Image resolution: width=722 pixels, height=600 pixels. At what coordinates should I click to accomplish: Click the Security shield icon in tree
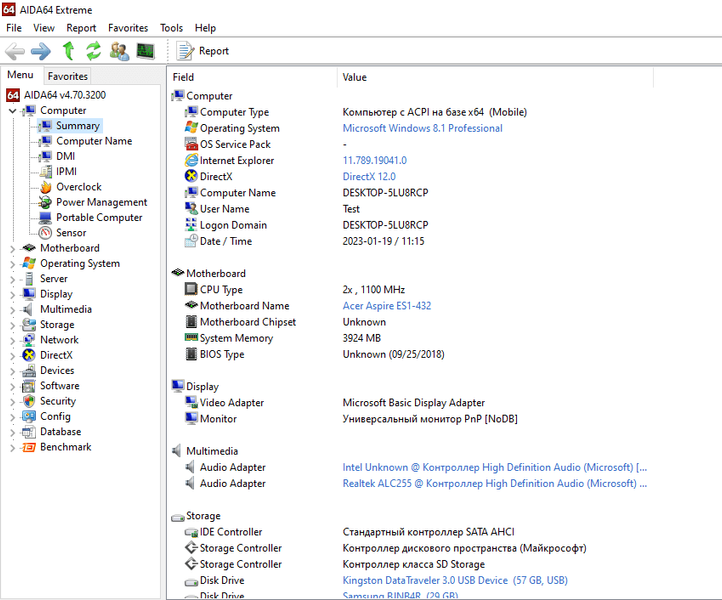click(29, 401)
